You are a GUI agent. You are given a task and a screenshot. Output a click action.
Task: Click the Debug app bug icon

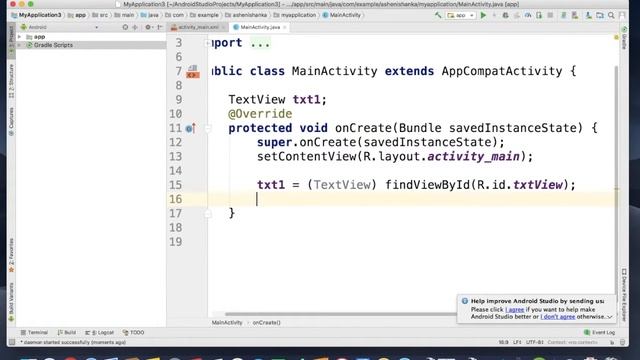coord(505,15)
